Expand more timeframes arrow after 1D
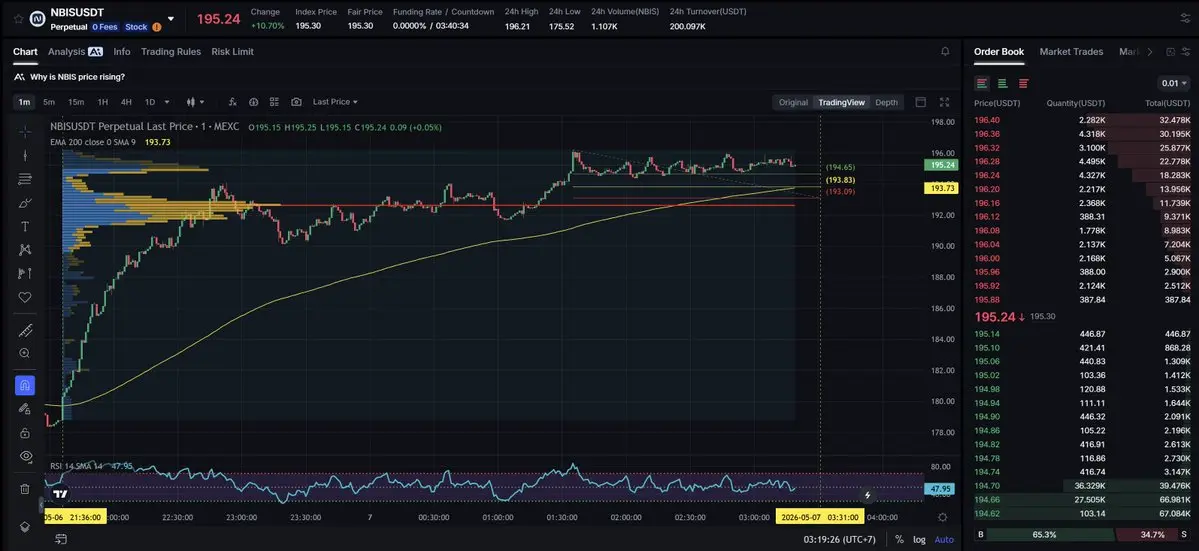 pos(166,102)
